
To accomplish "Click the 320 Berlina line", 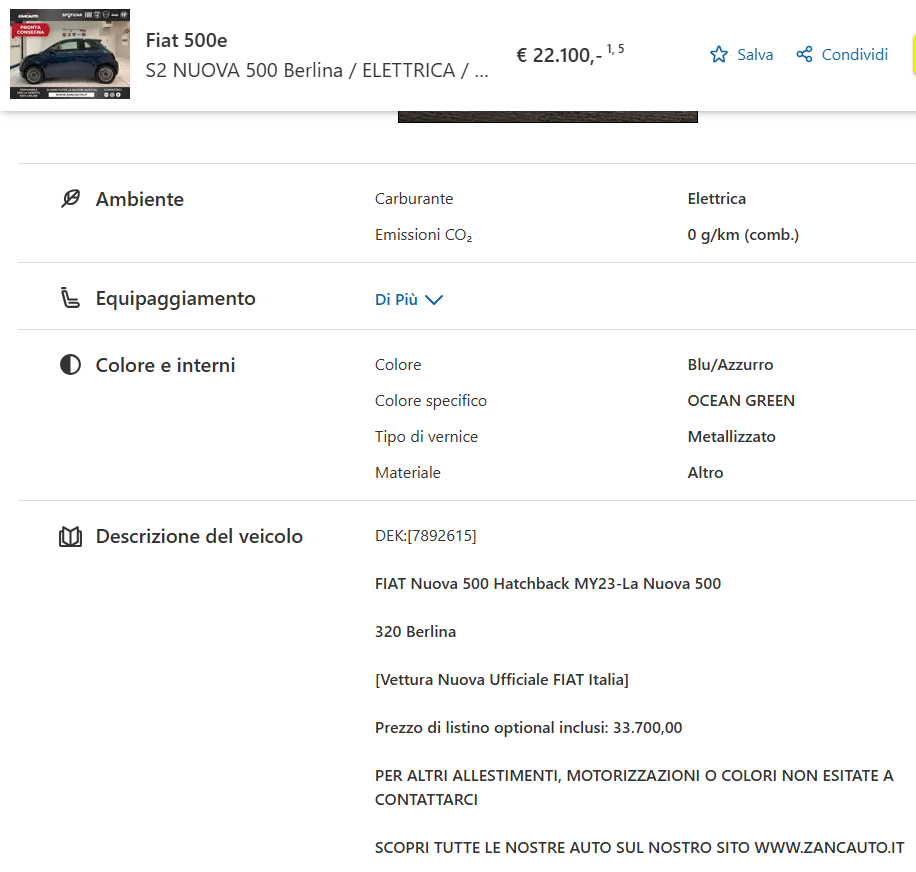I will tap(415, 631).
